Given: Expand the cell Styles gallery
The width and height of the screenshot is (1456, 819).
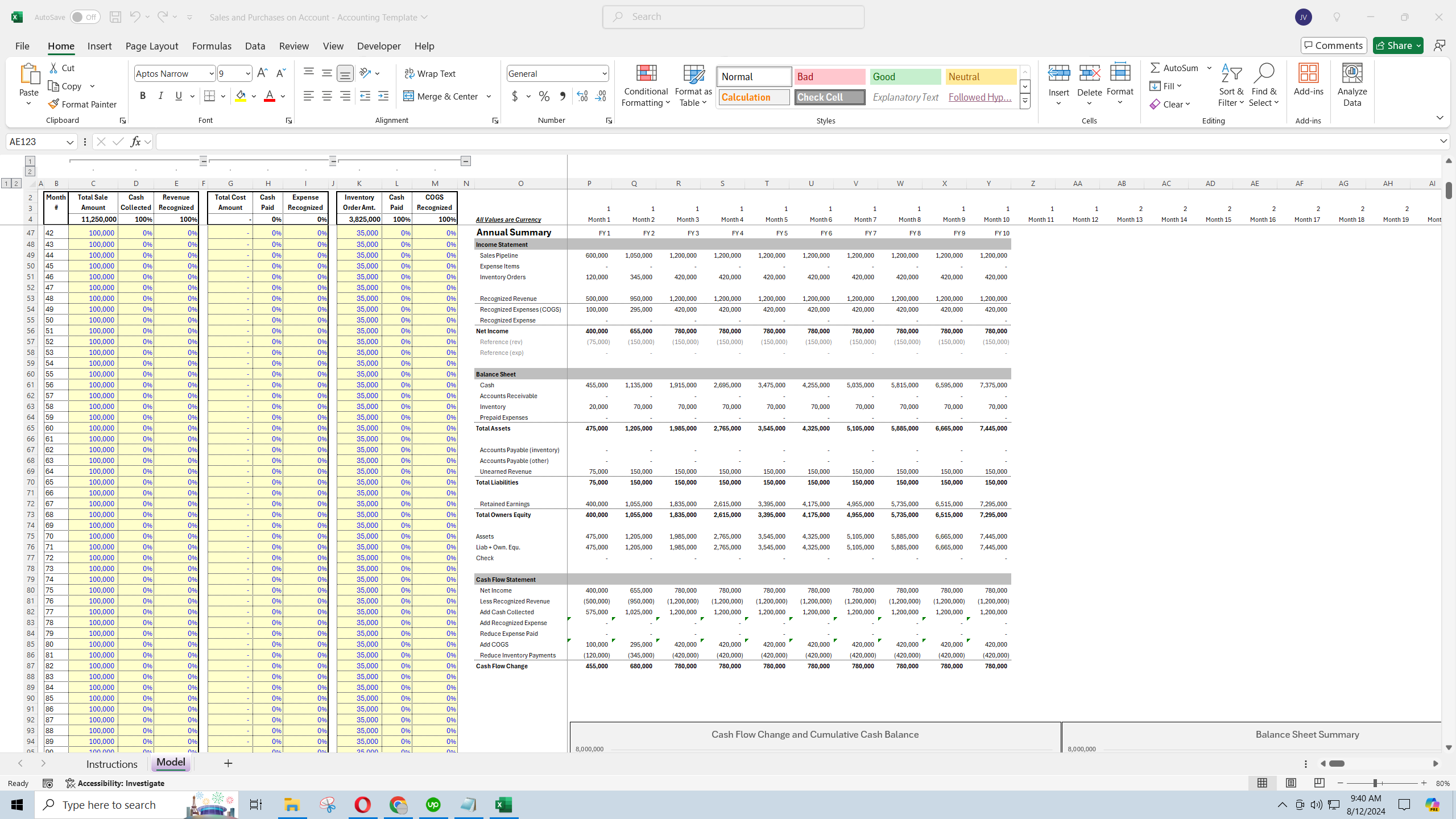Looking at the screenshot, I should pos(1025,102).
